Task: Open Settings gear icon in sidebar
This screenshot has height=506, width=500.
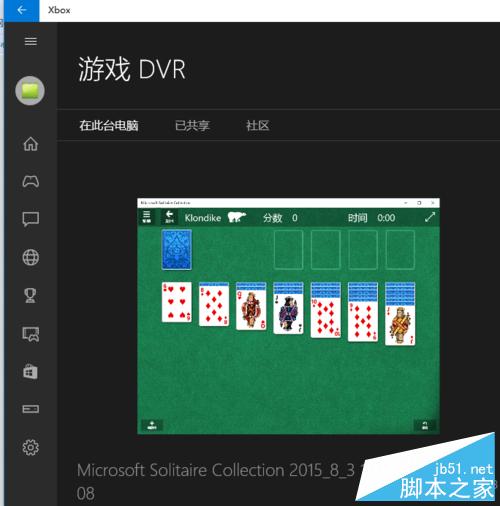Action: 31,447
